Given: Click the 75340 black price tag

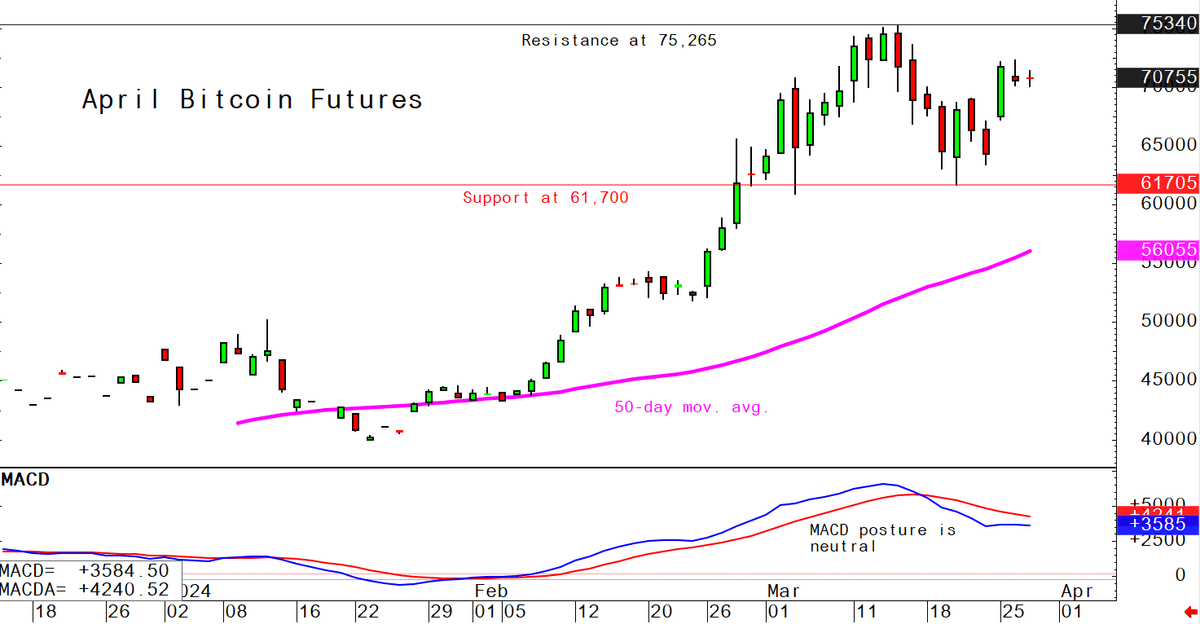Looking at the screenshot, I should pos(1158,24).
